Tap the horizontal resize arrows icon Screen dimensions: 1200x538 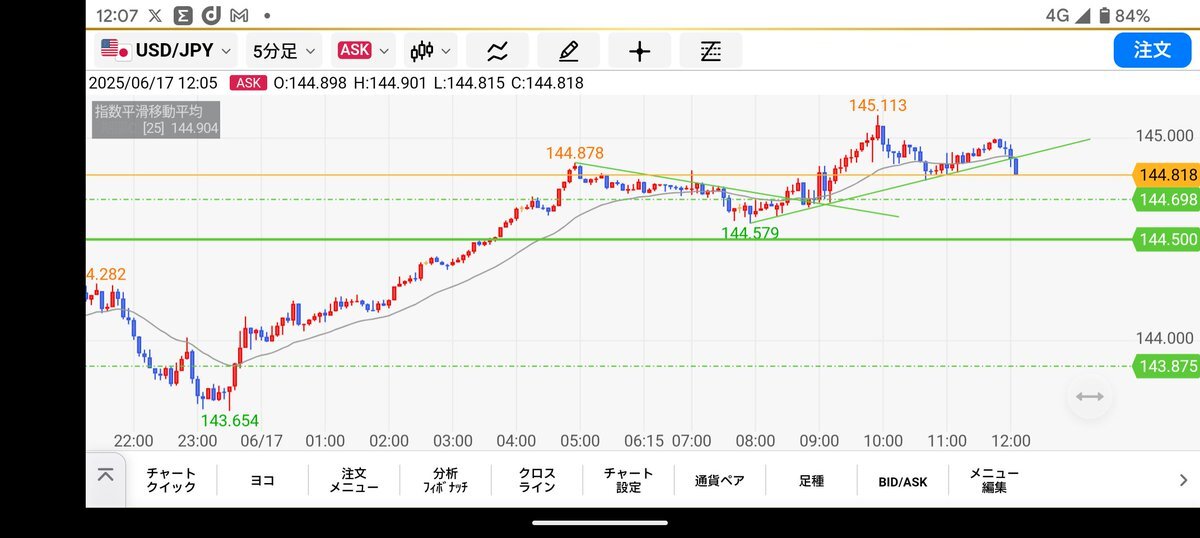coord(1089,397)
